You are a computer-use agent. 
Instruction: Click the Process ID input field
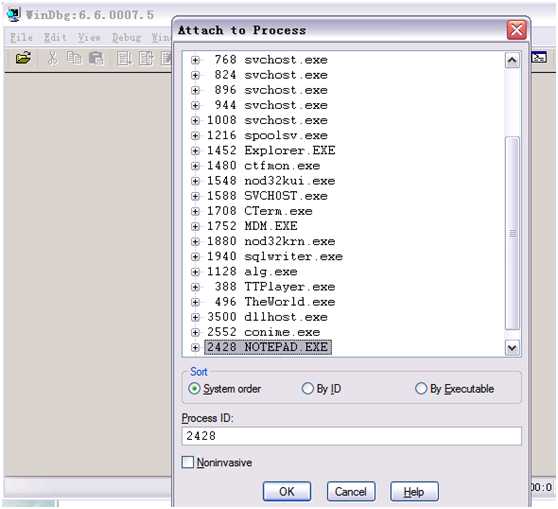click(352, 436)
